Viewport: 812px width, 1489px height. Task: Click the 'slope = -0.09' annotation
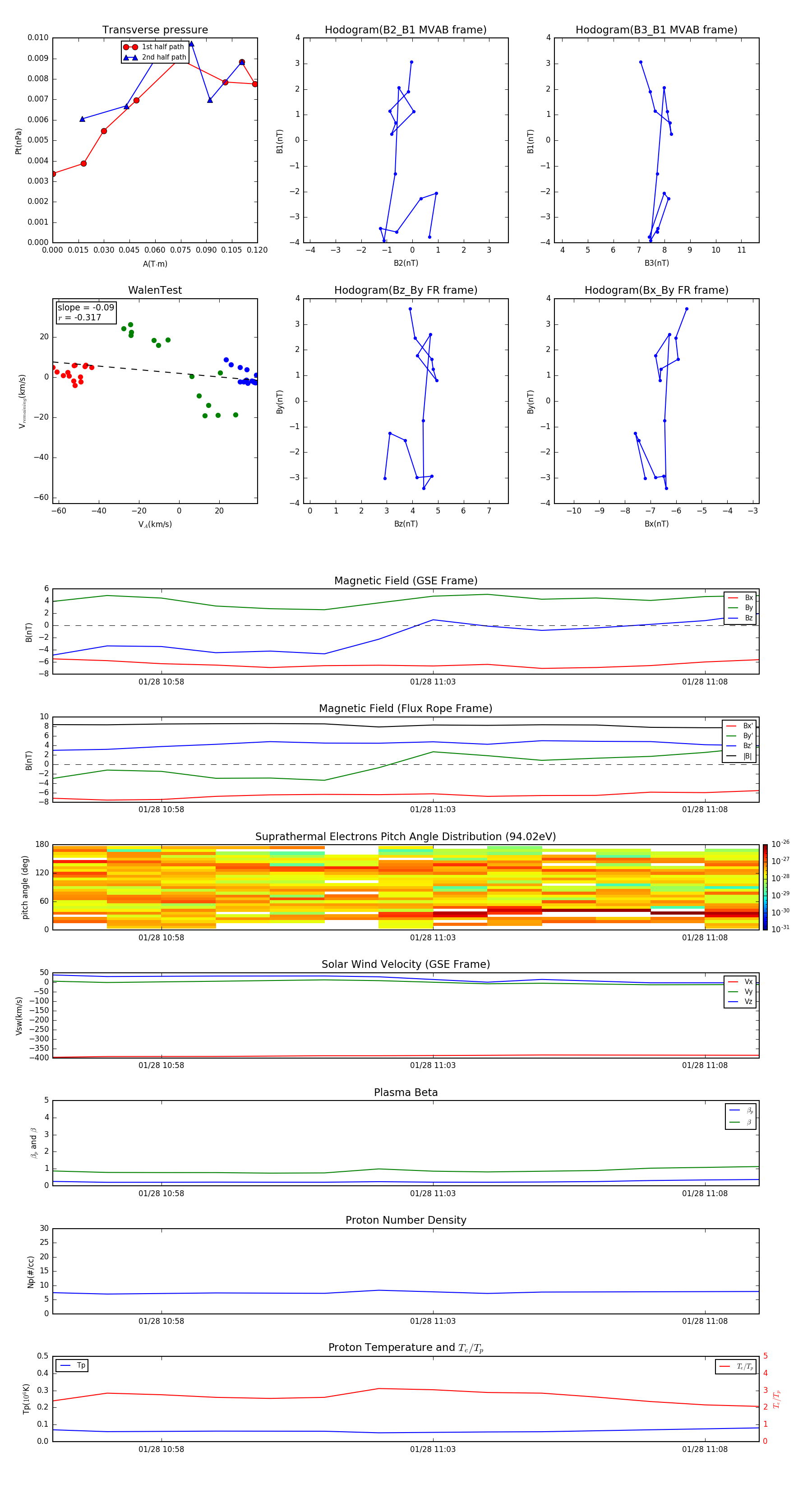[x=86, y=308]
